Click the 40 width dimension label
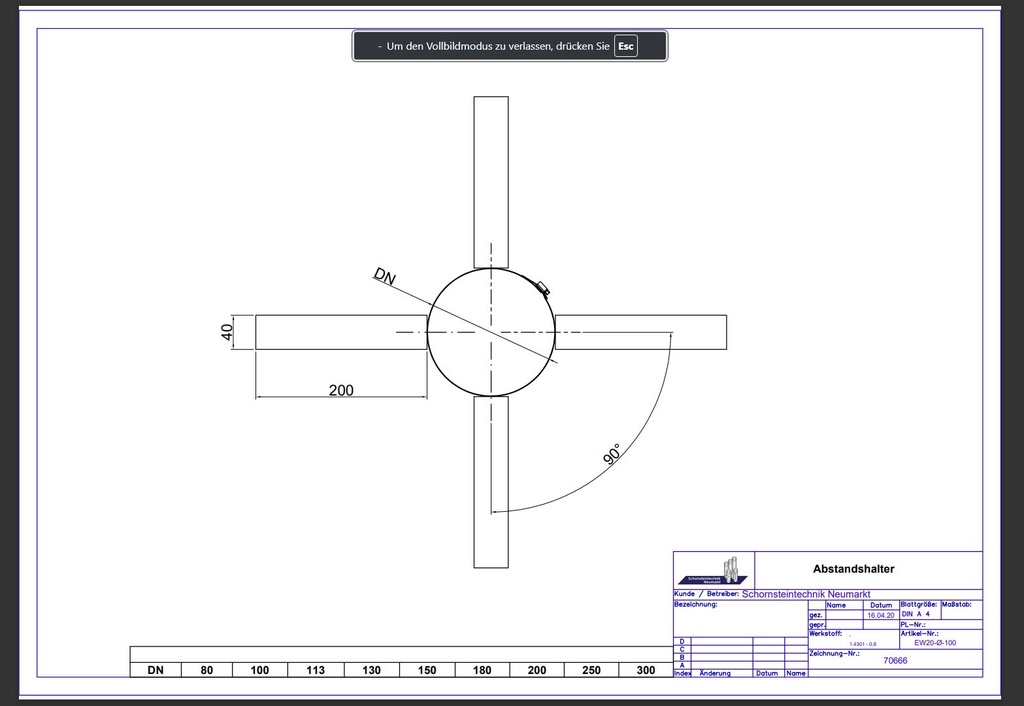1024x706 pixels. (227, 332)
